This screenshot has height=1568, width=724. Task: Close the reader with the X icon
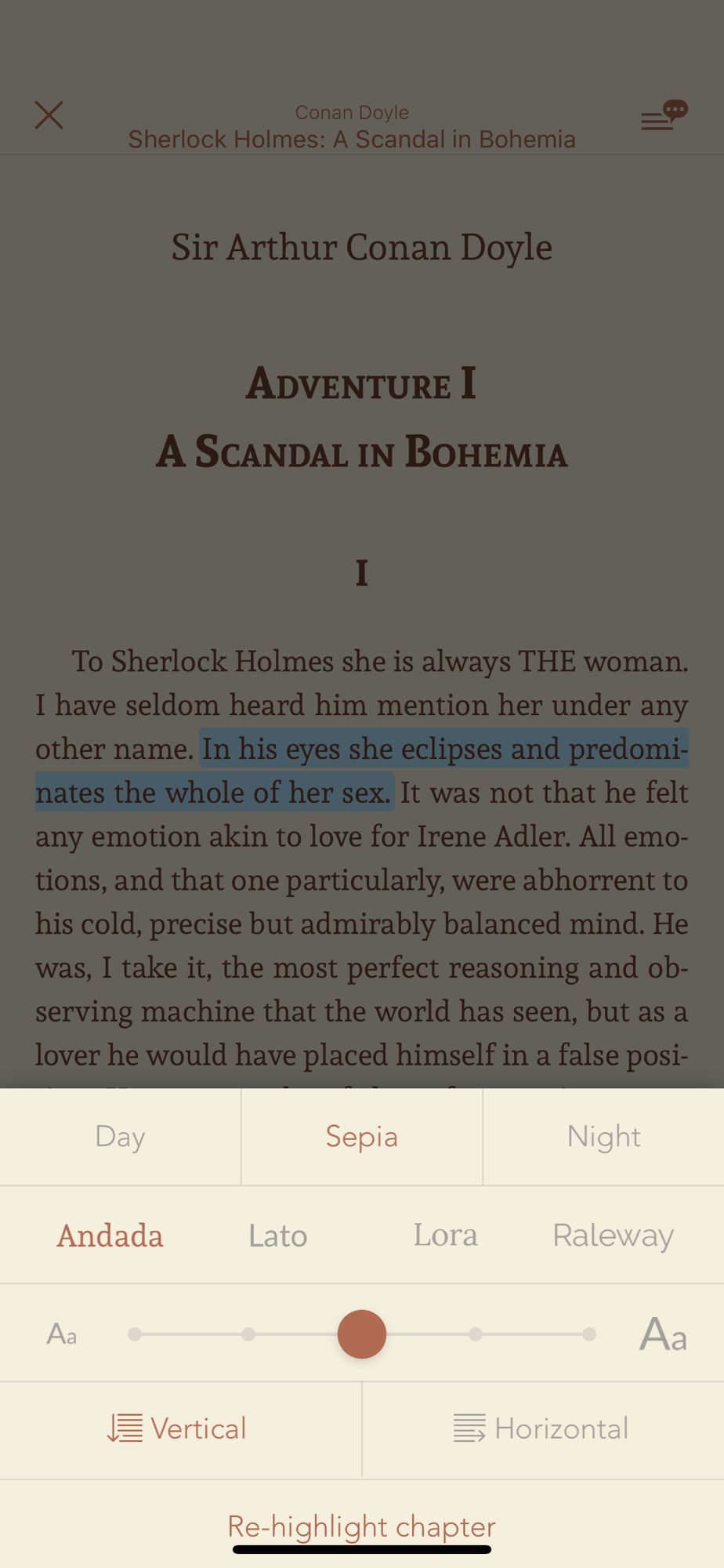pos(49,115)
